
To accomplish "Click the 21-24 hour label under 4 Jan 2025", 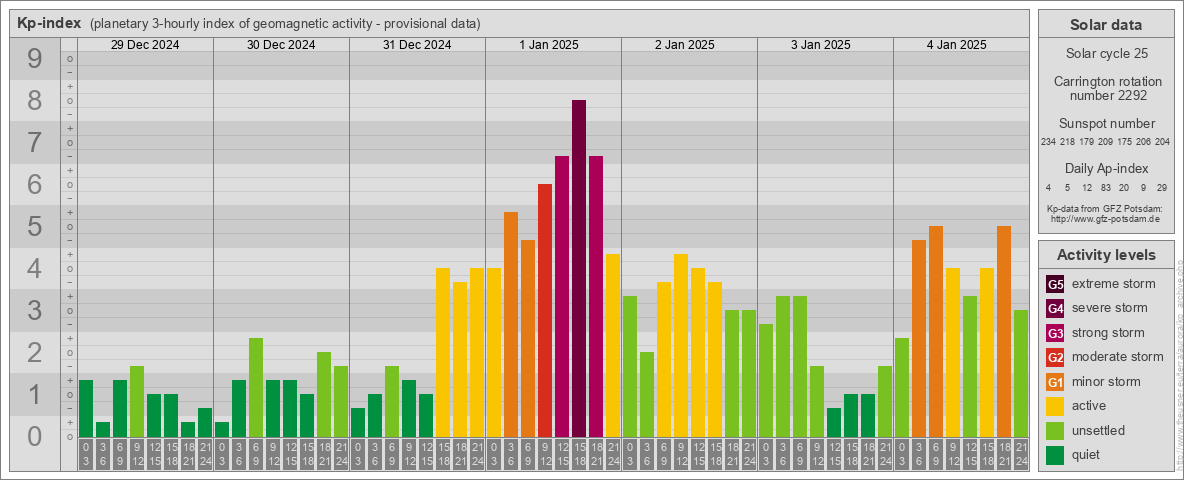I will 1021,454.
